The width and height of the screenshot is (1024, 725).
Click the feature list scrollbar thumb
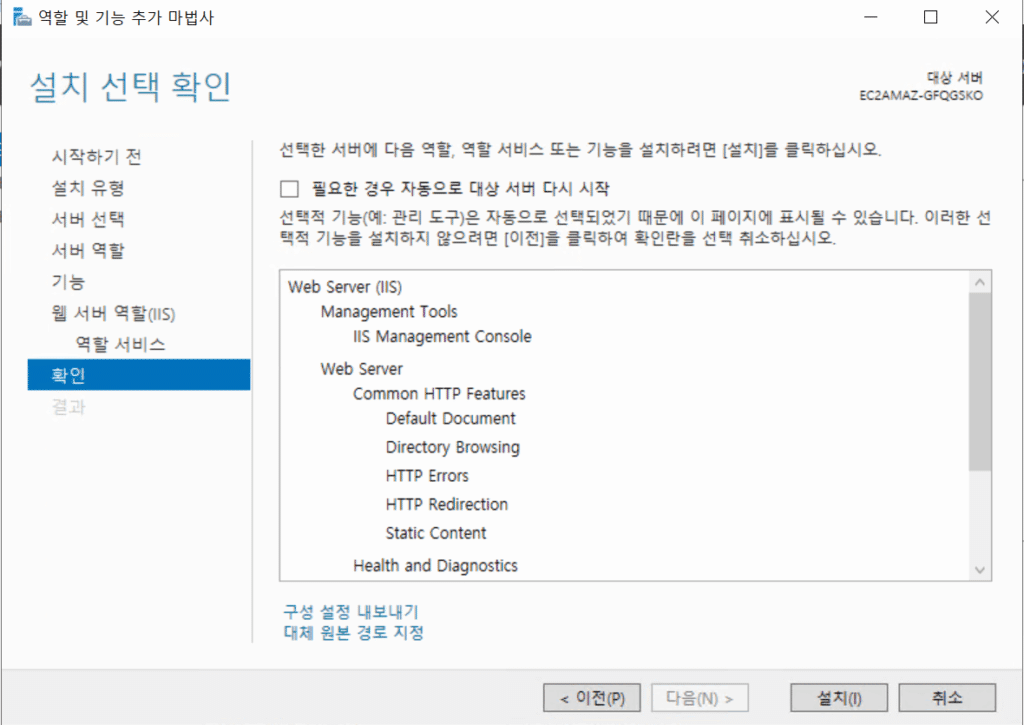pos(981,382)
